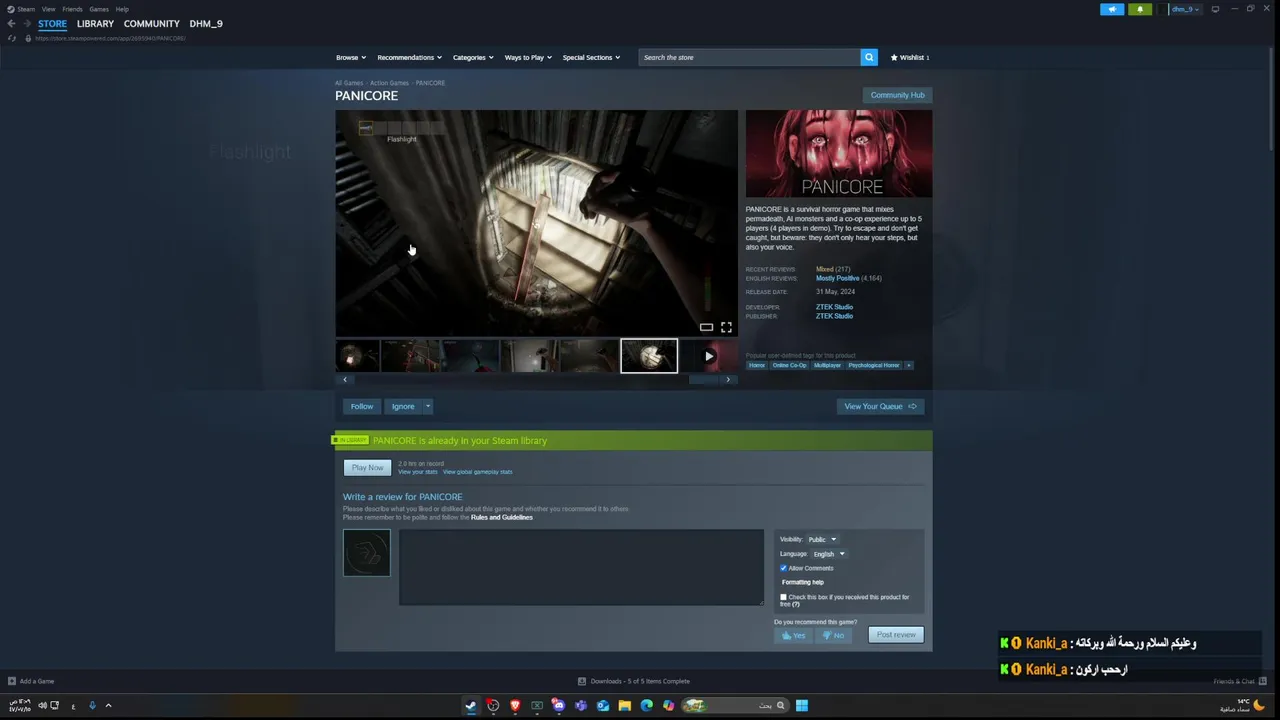This screenshot has height=720, width=1280.
Task: Uncheck Allow Comments
Action: point(783,568)
